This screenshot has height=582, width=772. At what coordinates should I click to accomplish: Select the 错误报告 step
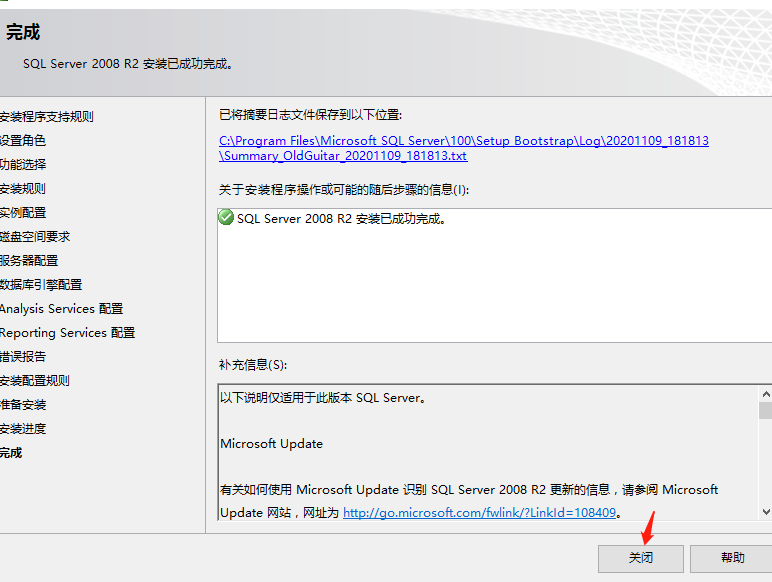coord(23,356)
